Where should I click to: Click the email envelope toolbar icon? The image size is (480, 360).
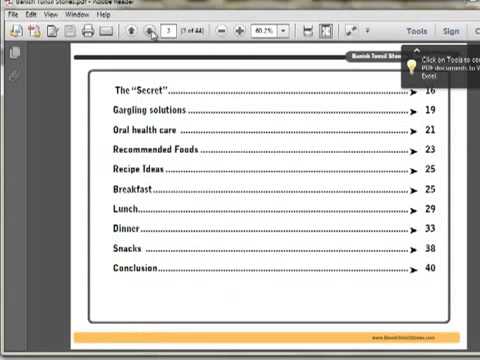(106, 31)
